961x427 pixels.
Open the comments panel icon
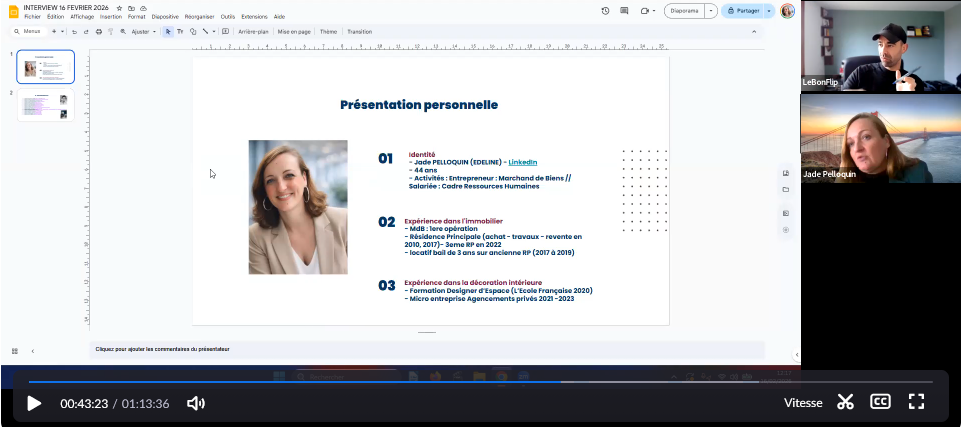[625, 10]
